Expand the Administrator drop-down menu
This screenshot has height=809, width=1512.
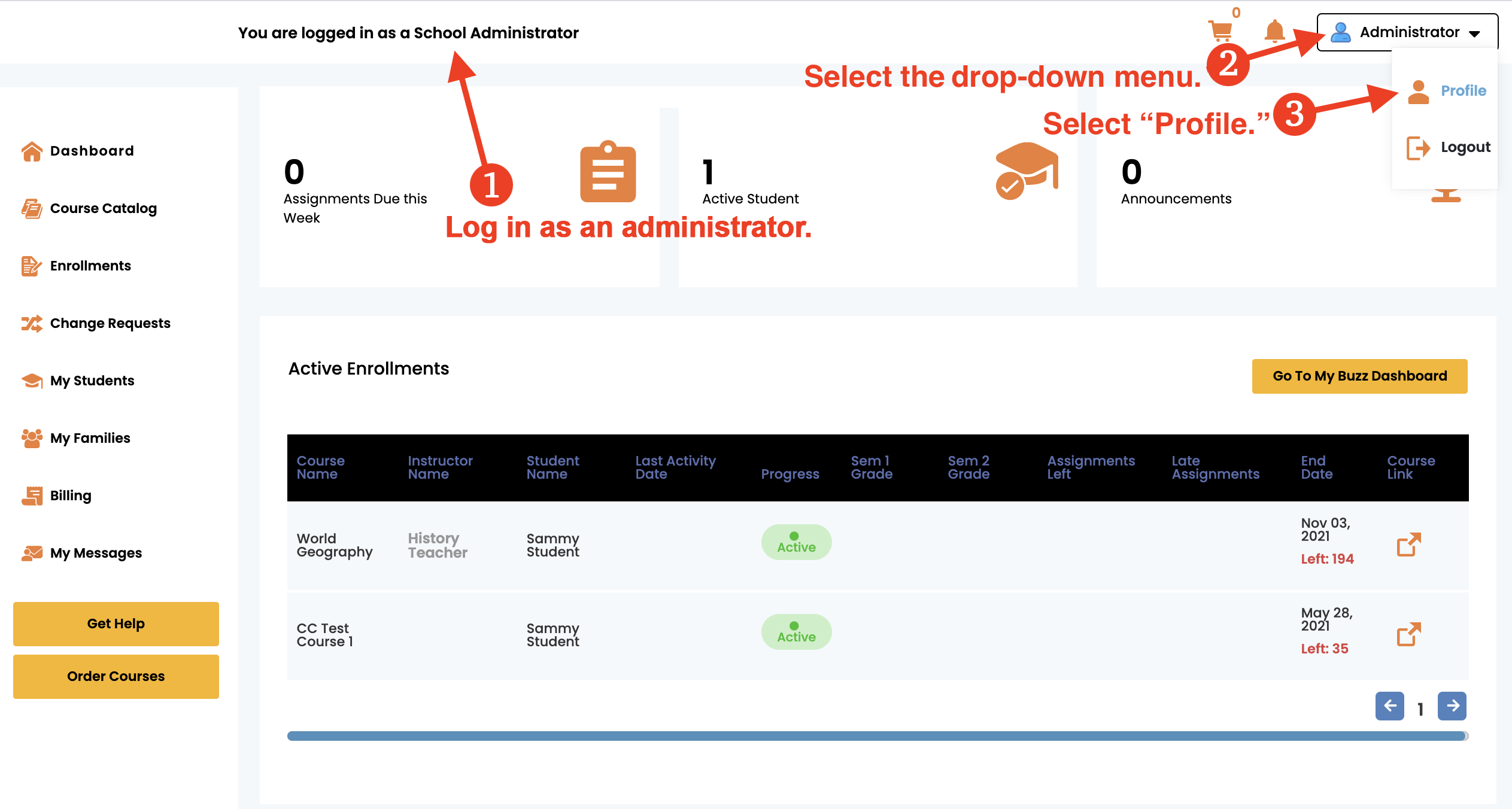pyautogui.click(x=1407, y=32)
